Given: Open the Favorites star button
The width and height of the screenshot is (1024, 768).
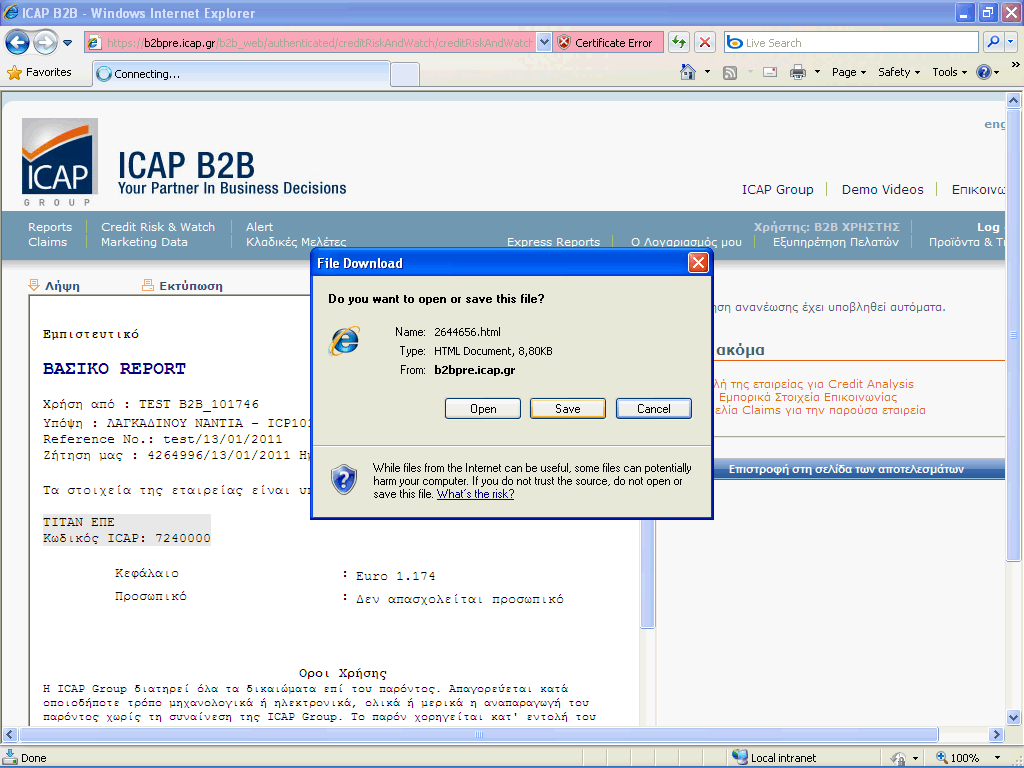Looking at the screenshot, I should 39,72.
